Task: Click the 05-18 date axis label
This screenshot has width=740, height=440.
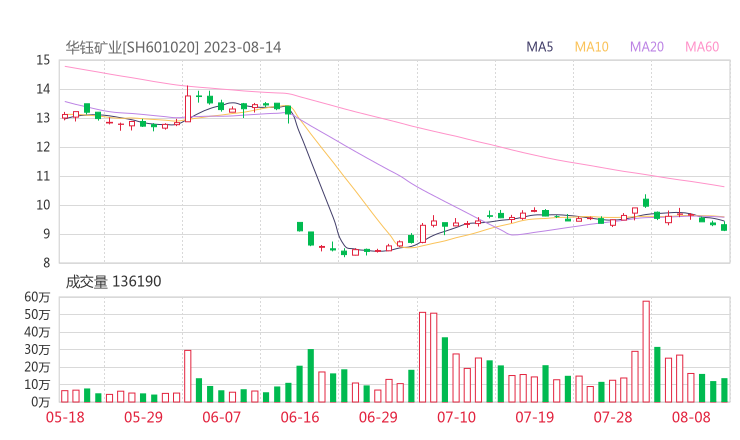Action: coord(65,417)
